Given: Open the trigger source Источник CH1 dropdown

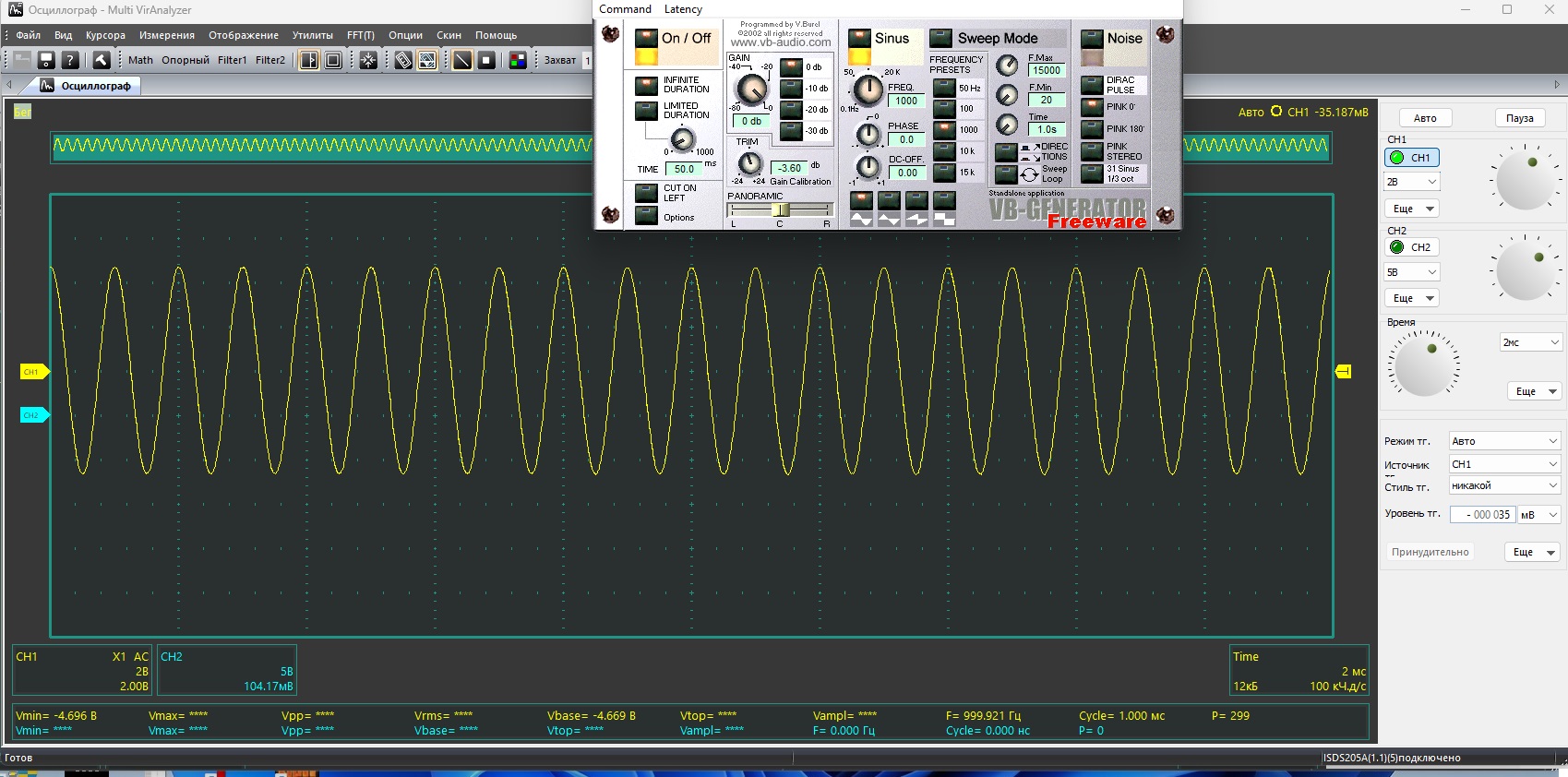Looking at the screenshot, I should [1504, 464].
